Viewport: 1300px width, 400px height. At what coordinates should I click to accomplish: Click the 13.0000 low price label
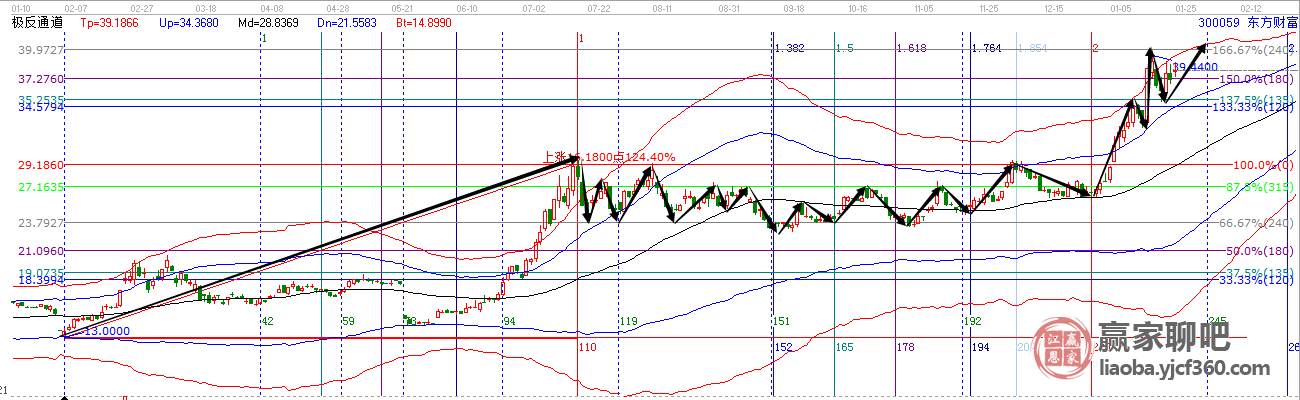(x=106, y=330)
